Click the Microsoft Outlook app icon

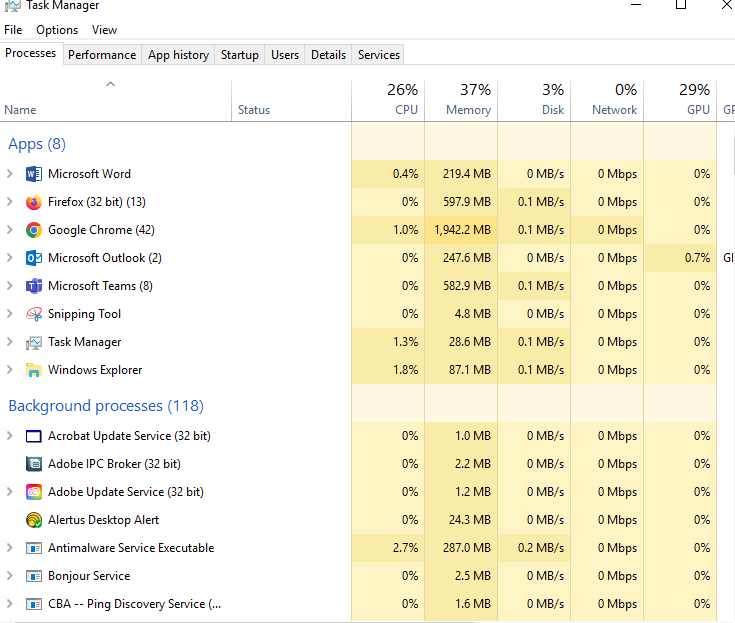point(34,258)
